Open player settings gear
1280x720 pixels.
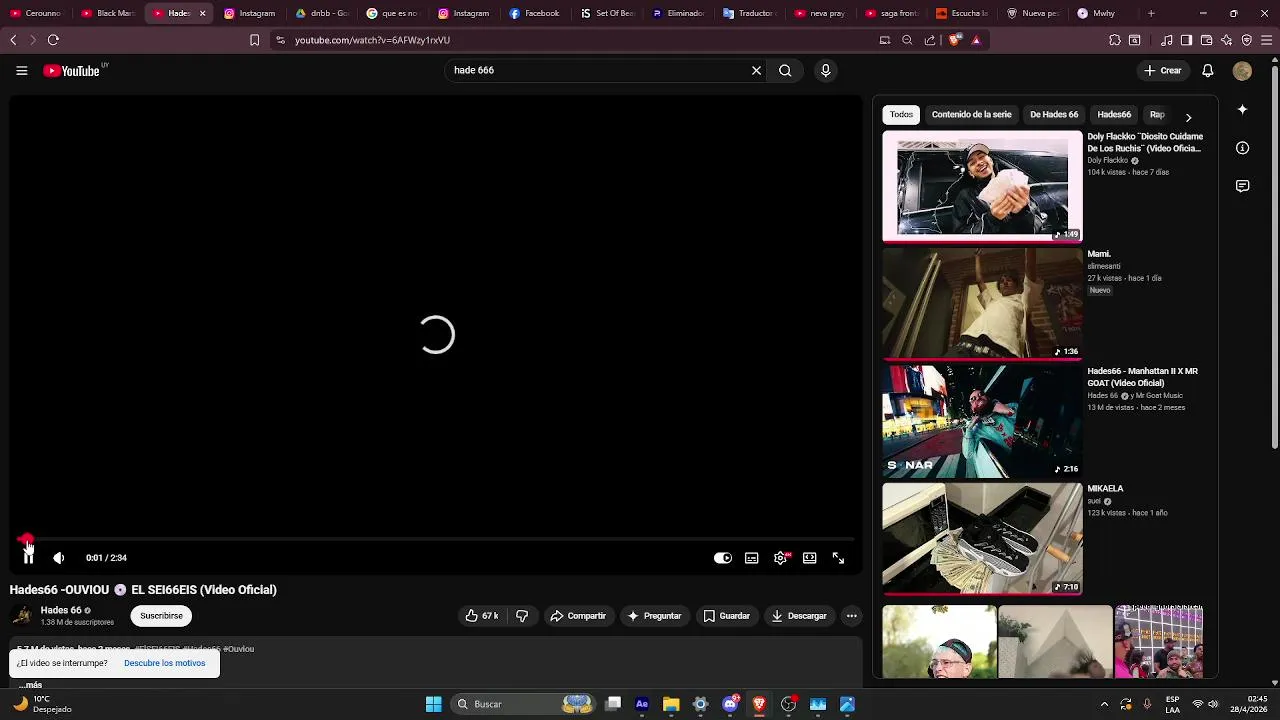pos(780,558)
